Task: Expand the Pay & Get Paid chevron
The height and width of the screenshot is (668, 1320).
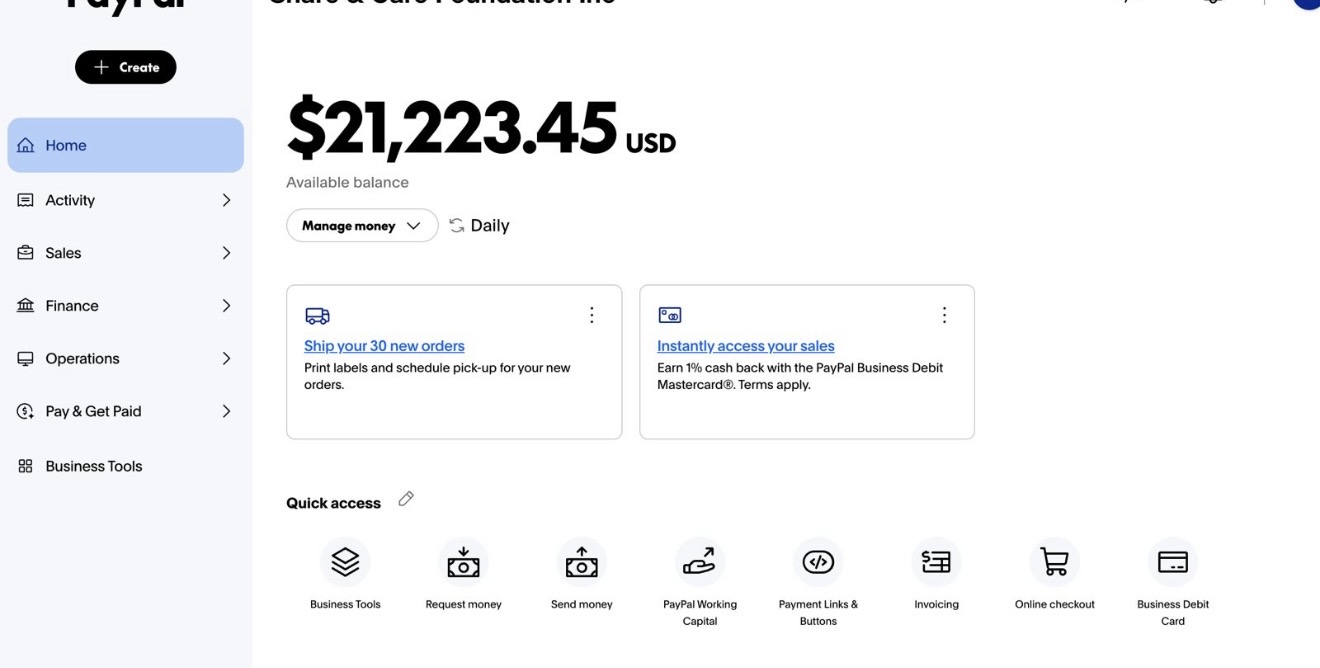Action: [226, 411]
